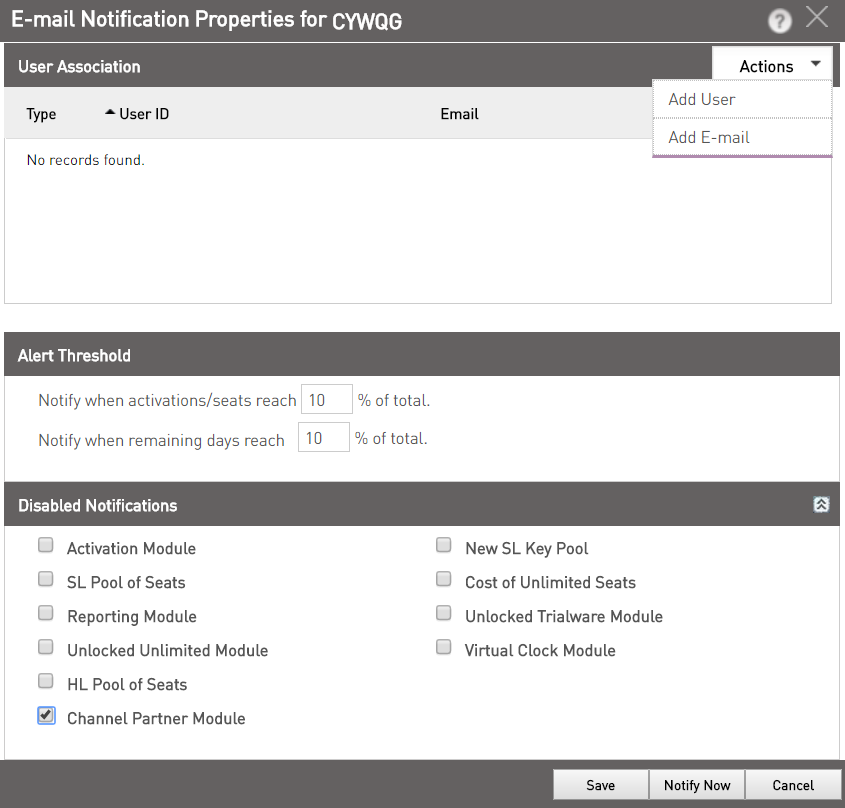Check the Virtual Clock Module box
The image size is (845, 808).
coord(444,647)
